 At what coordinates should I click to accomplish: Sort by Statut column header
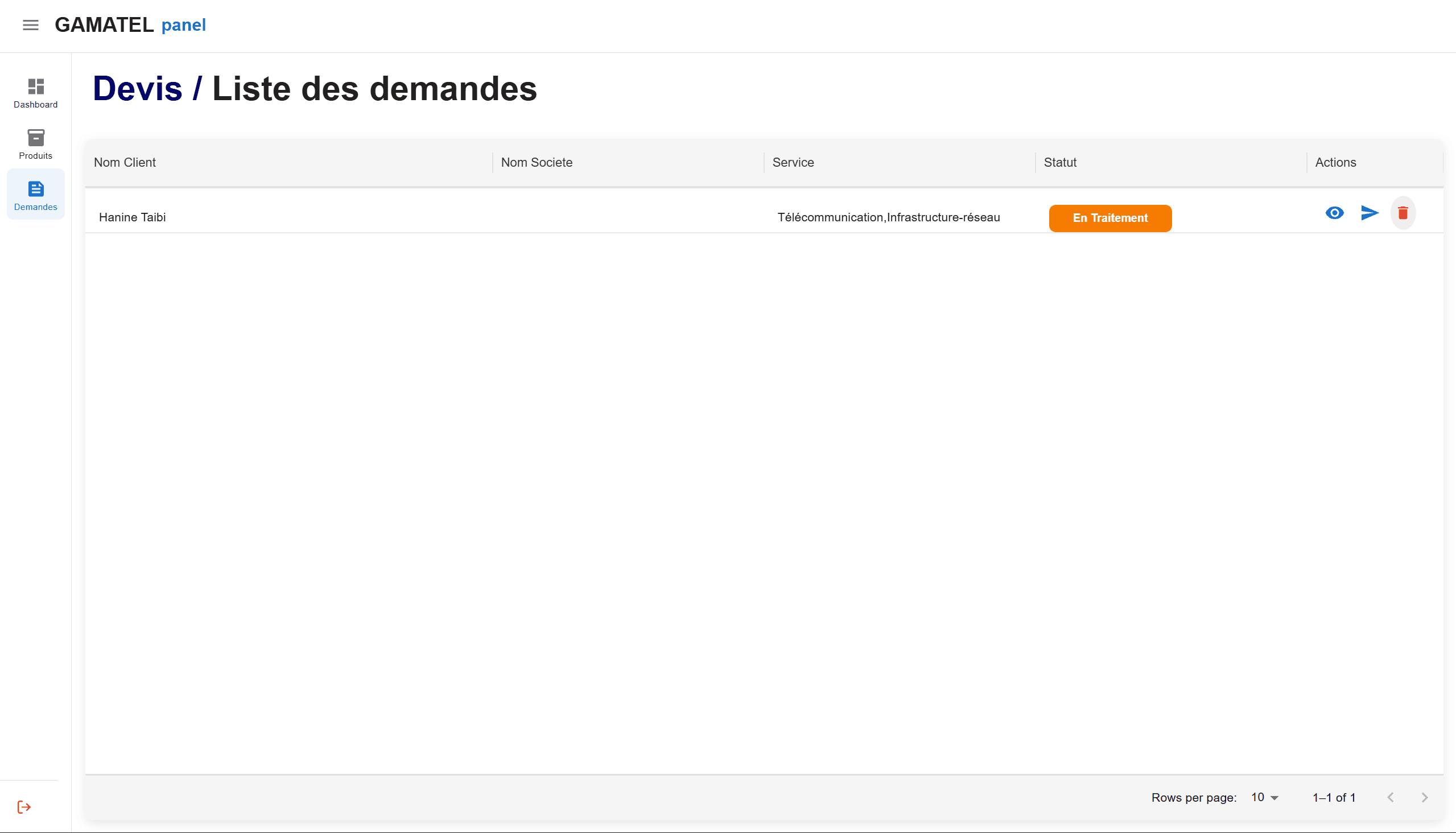[1060, 163]
